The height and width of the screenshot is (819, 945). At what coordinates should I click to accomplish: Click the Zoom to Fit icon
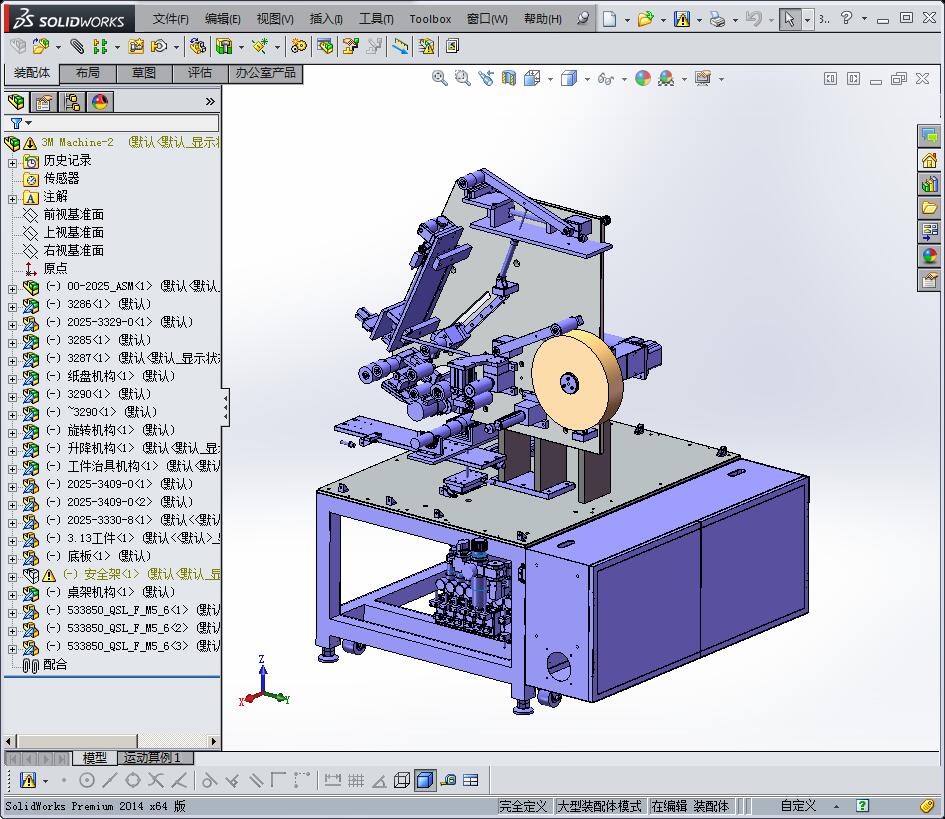click(x=440, y=78)
